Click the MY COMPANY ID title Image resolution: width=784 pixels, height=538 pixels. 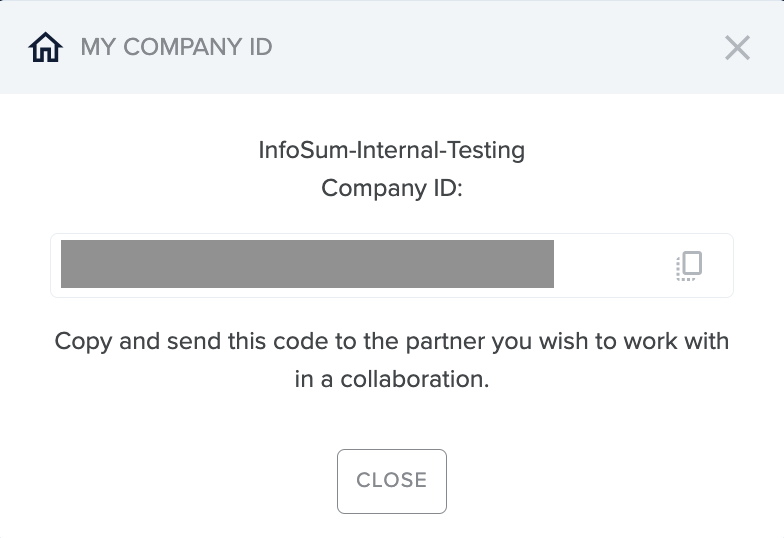click(176, 48)
